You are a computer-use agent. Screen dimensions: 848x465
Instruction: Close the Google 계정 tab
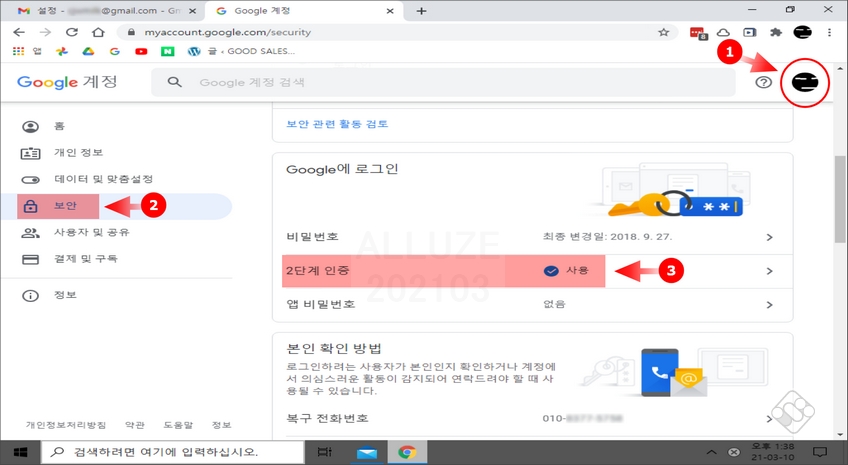(390, 11)
